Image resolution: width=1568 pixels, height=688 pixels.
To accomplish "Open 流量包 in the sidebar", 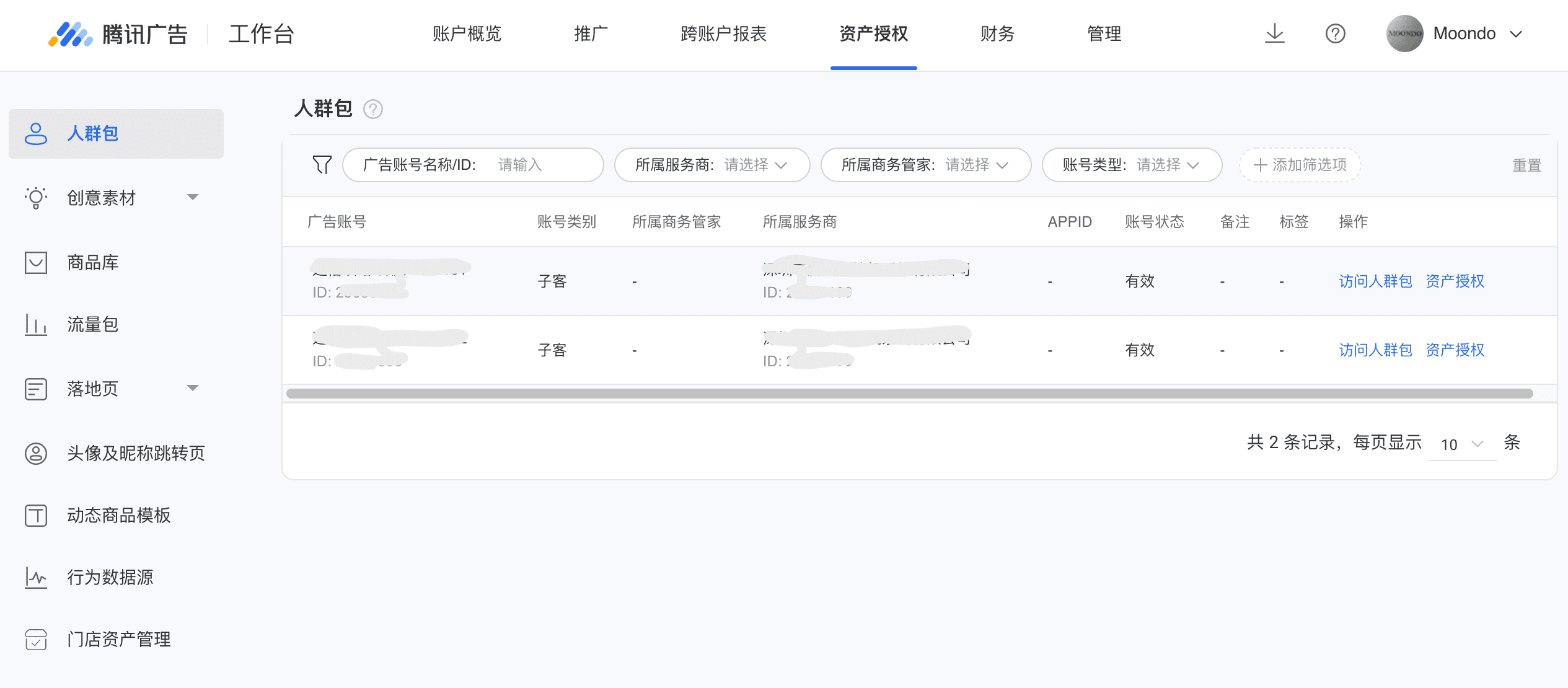I will point(93,325).
